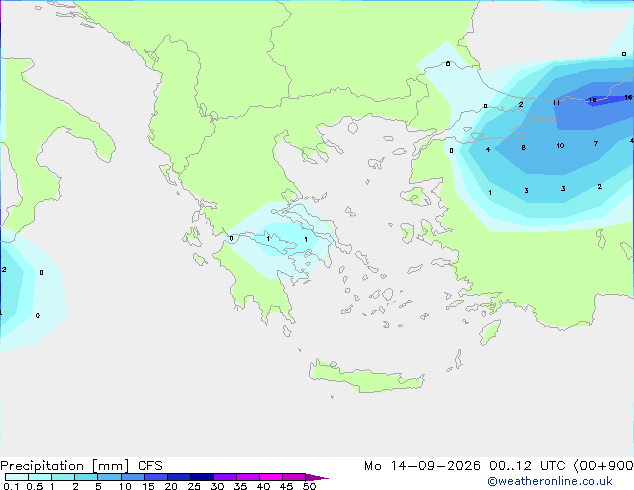This screenshot has height=490, width=634.
Task: Select the 2 mm legend swatch
Action: click(x=86, y=477)
